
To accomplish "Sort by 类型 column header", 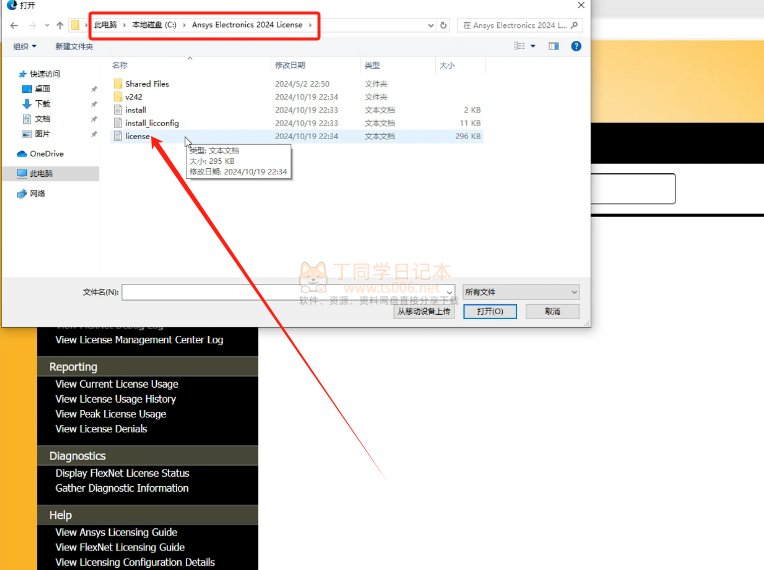I will [x=372, y=65].
